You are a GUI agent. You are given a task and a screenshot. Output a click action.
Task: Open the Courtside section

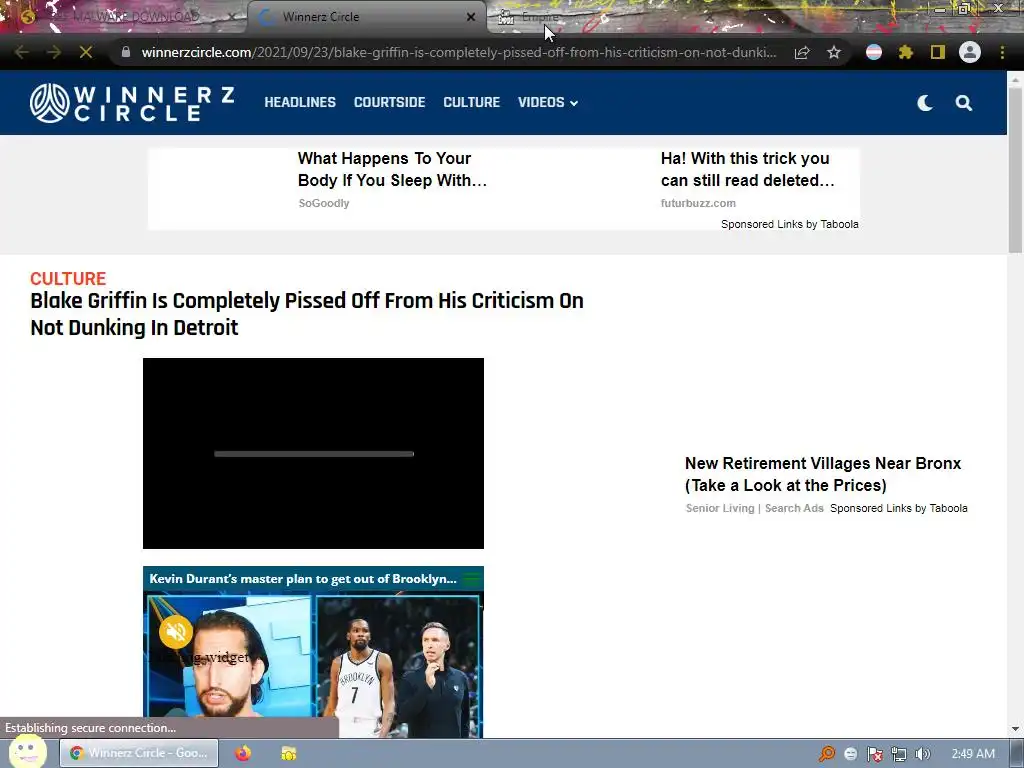(389, 103)
